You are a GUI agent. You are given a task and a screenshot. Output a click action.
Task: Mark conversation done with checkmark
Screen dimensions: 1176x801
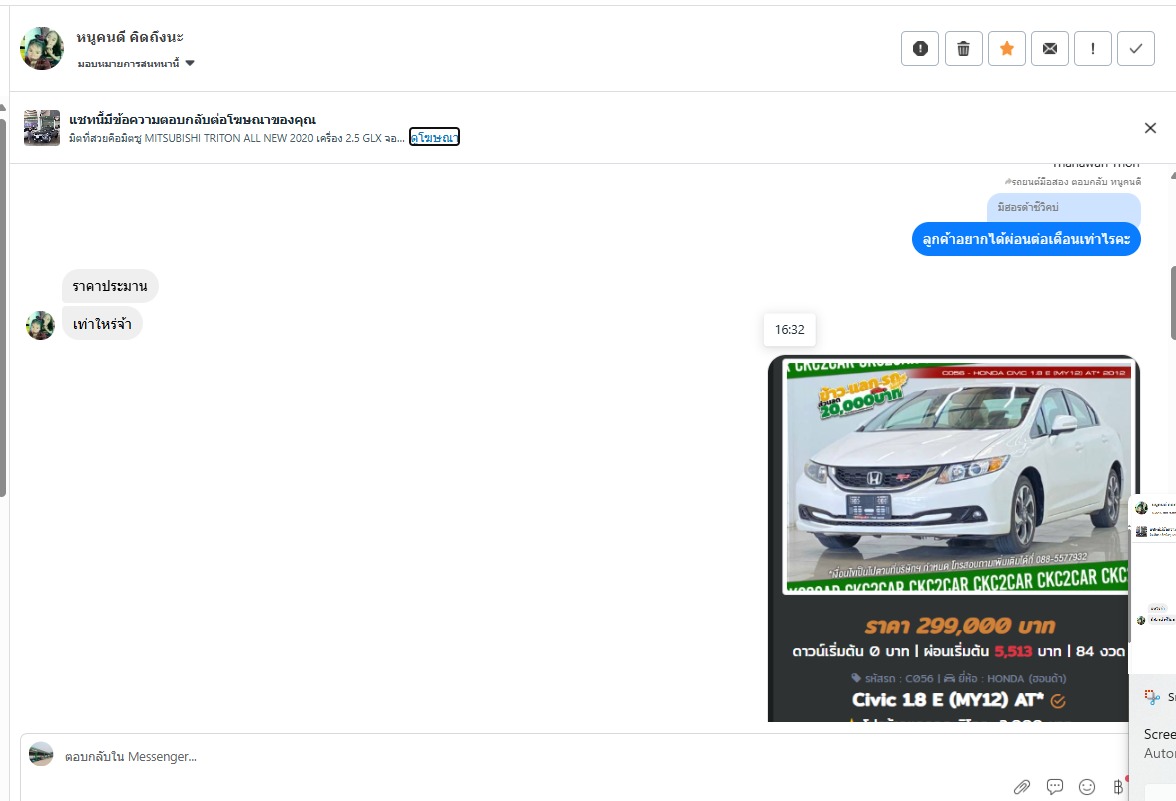point(1136,49)
